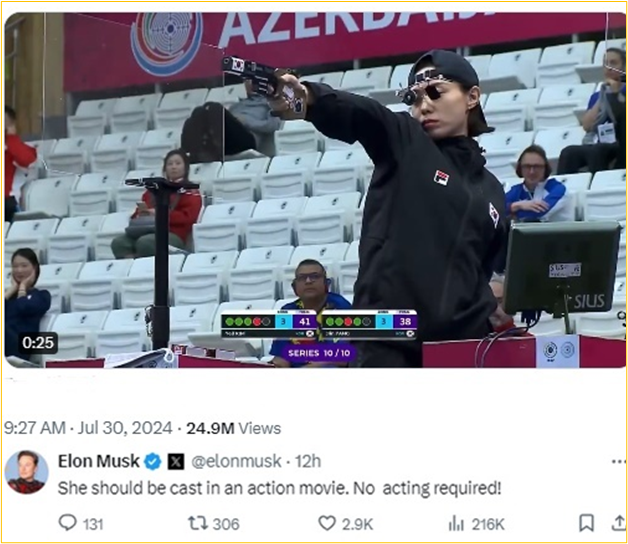Click the 2.9K likes count
This screenshot has width=628, height=544.
[x=357, y=524]
